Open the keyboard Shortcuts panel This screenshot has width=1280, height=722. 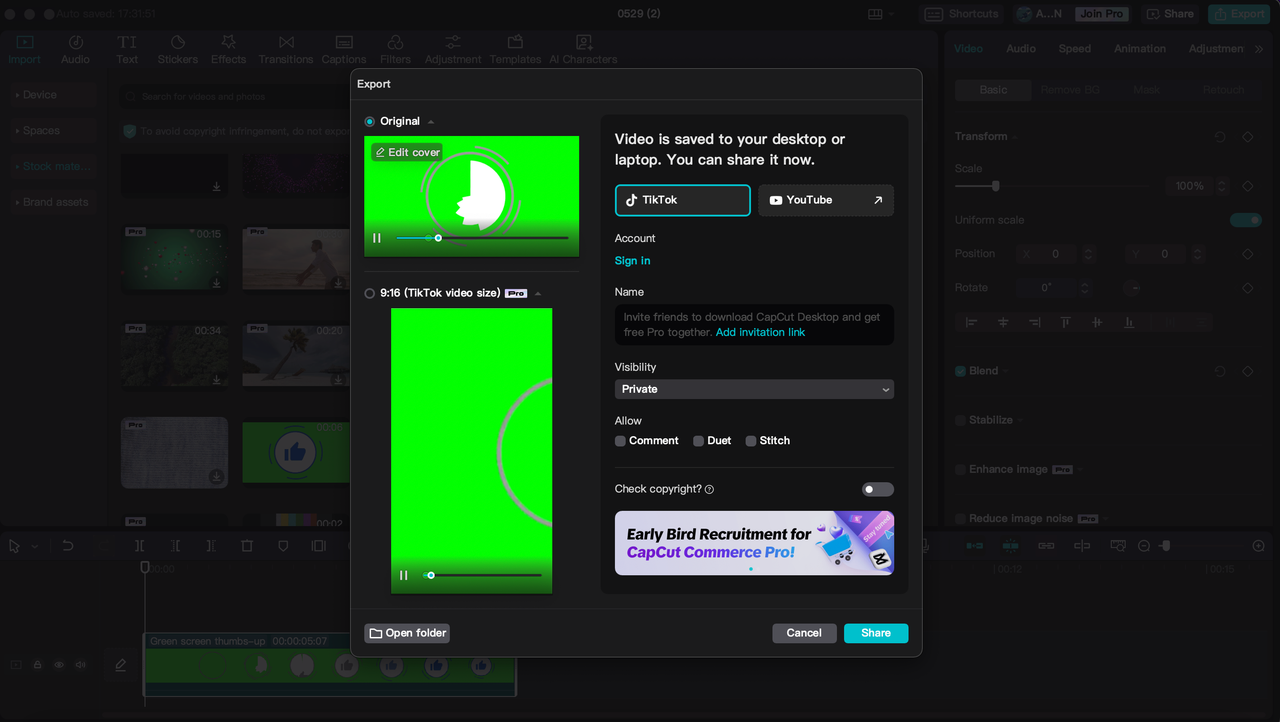(x=962, y=14)
